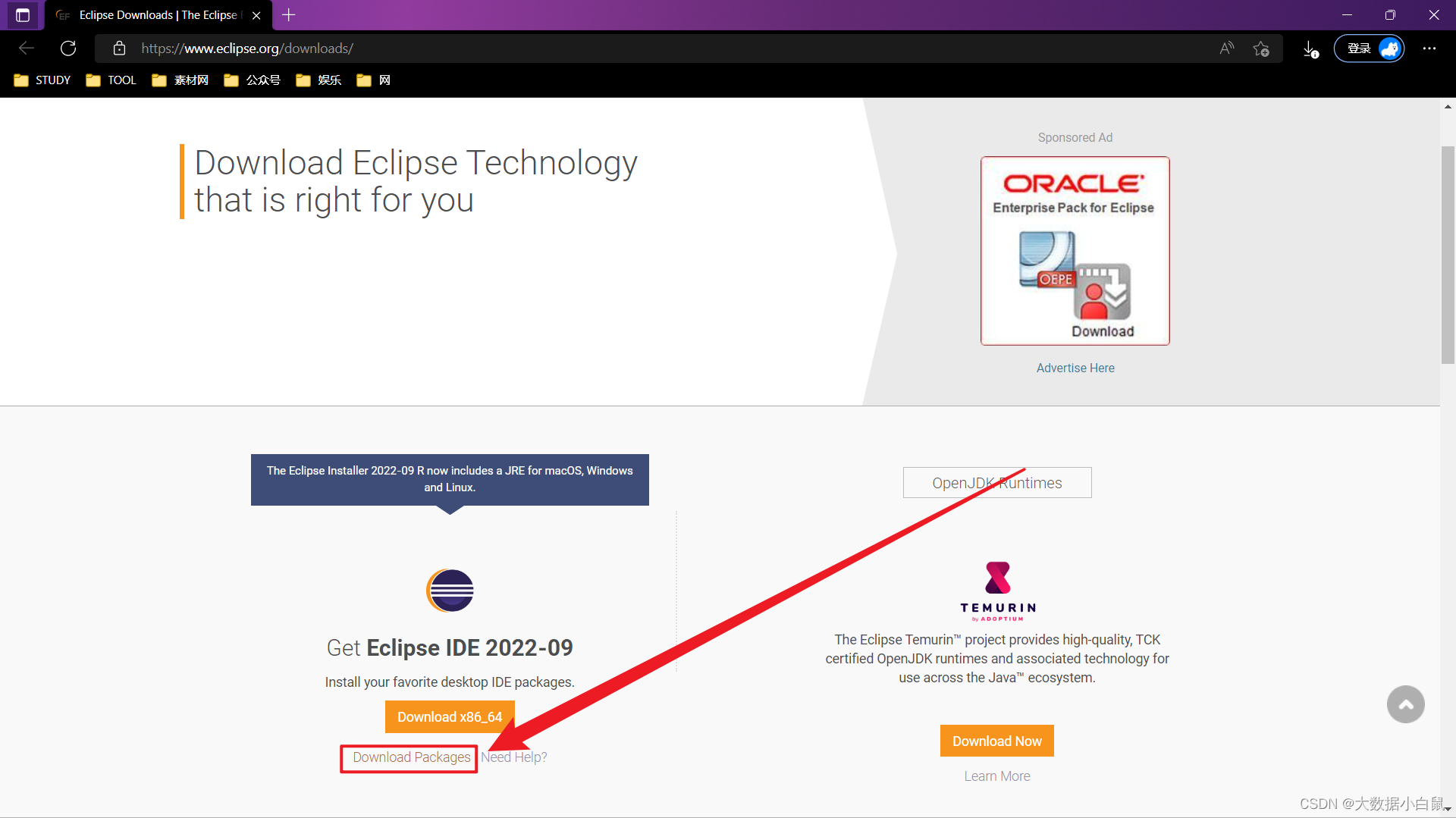Viewport: 1456px width, 818px height.
Task: Click the OpenJDK Runtimes button
Action: 997,483
